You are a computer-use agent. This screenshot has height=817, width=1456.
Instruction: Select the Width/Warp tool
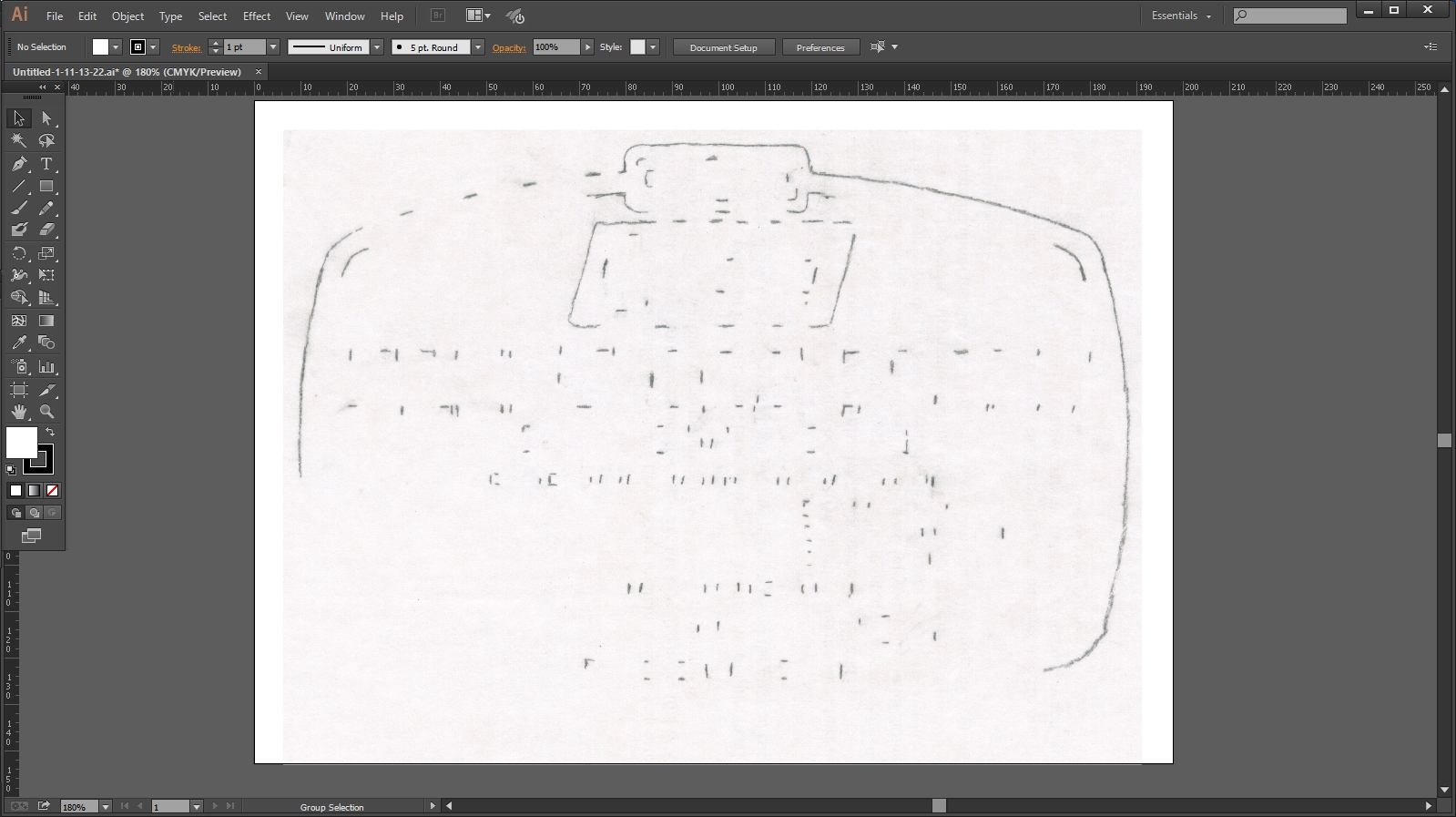pos(19,275)
